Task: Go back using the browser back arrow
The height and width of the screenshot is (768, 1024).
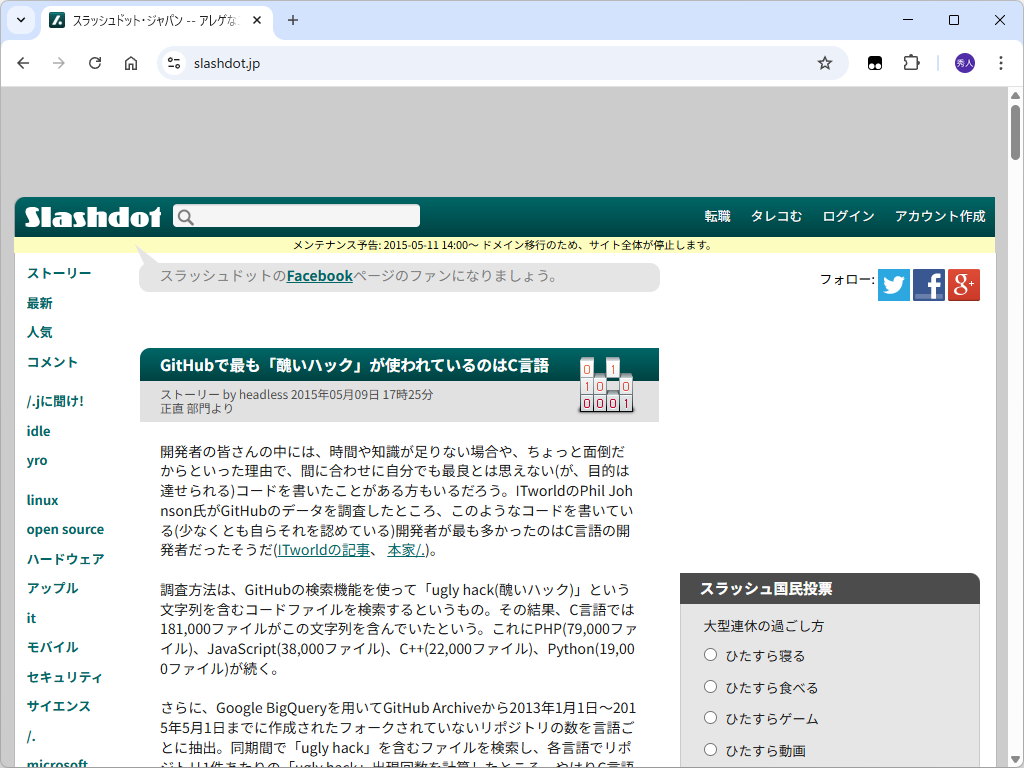Action: pos(23,62)
